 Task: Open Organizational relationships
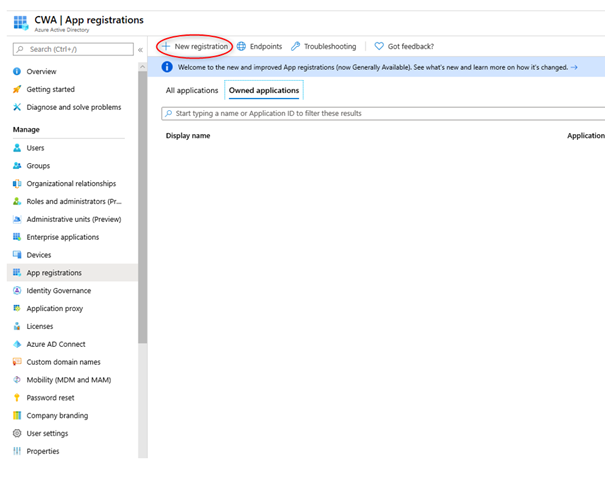72,183
